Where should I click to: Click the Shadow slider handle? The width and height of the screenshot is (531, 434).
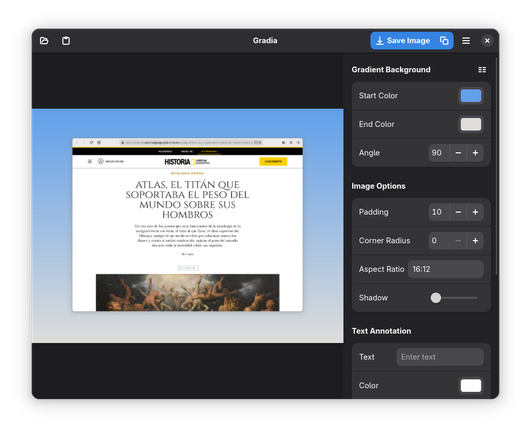pyautogui.click(x=436, y=298)
